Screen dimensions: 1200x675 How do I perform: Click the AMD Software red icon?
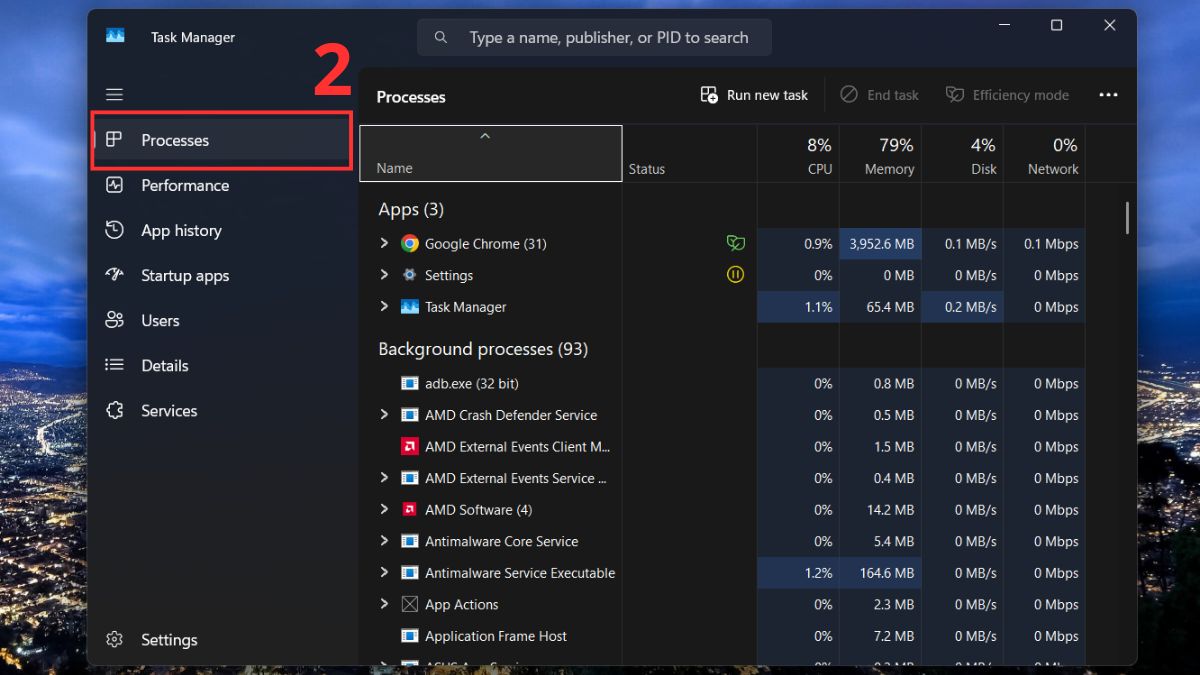click(x=409, y=509)
